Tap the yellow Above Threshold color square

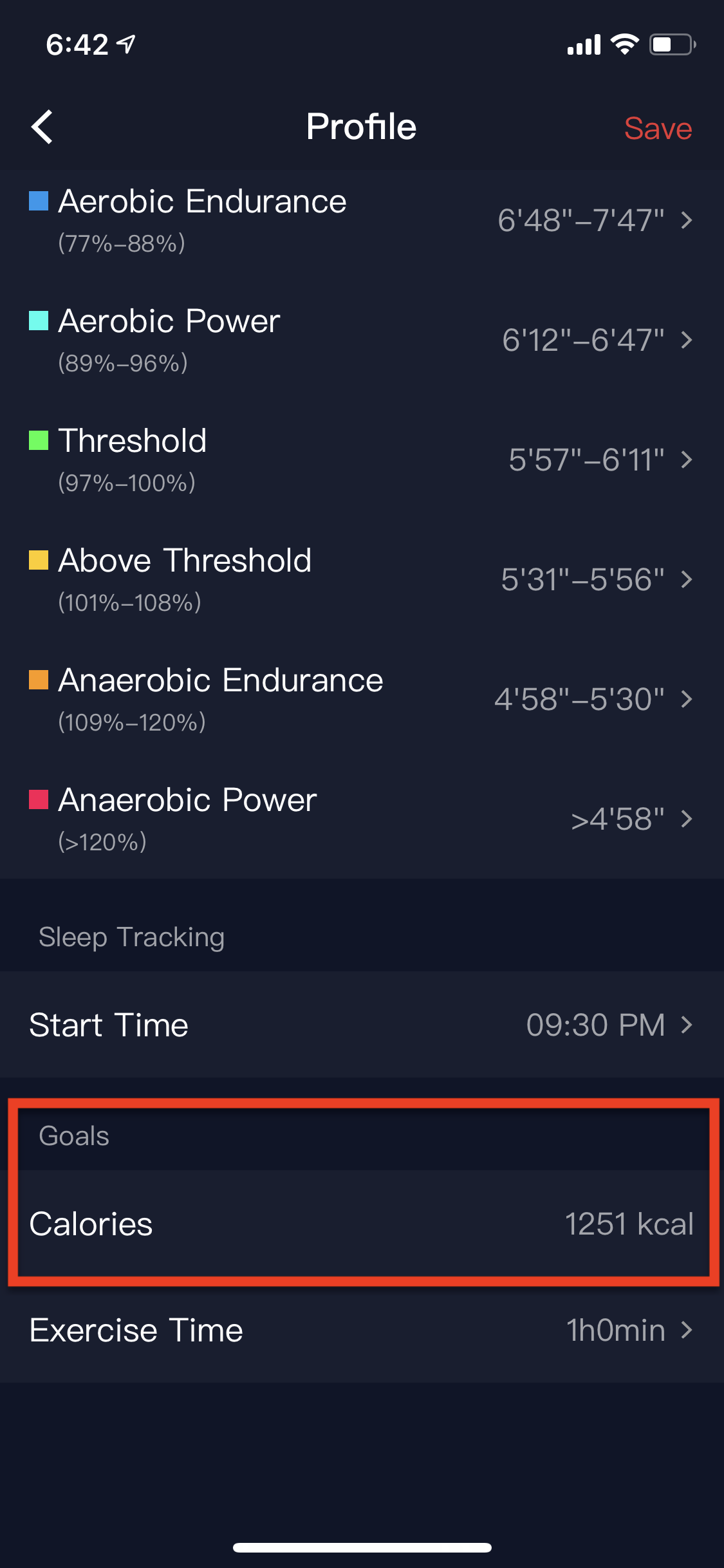pyautogui.click(x=39, y=560)
